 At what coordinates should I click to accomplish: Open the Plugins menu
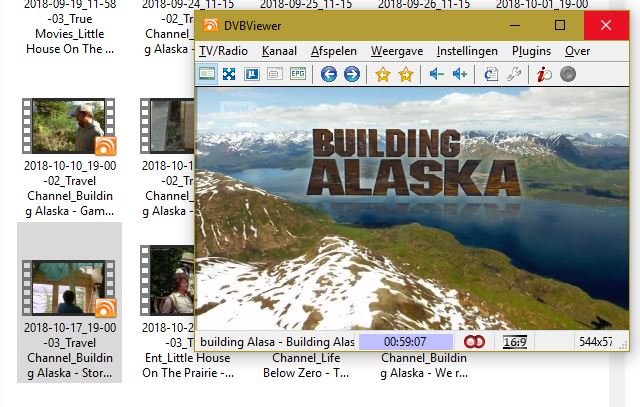point(531,51)
